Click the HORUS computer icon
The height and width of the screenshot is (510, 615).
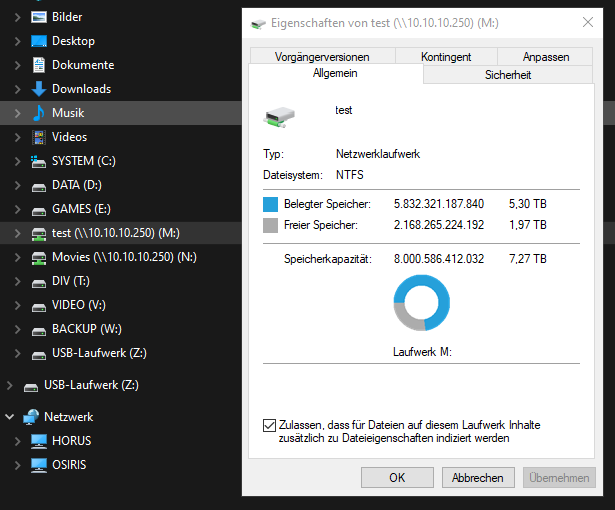coord(39,441)
